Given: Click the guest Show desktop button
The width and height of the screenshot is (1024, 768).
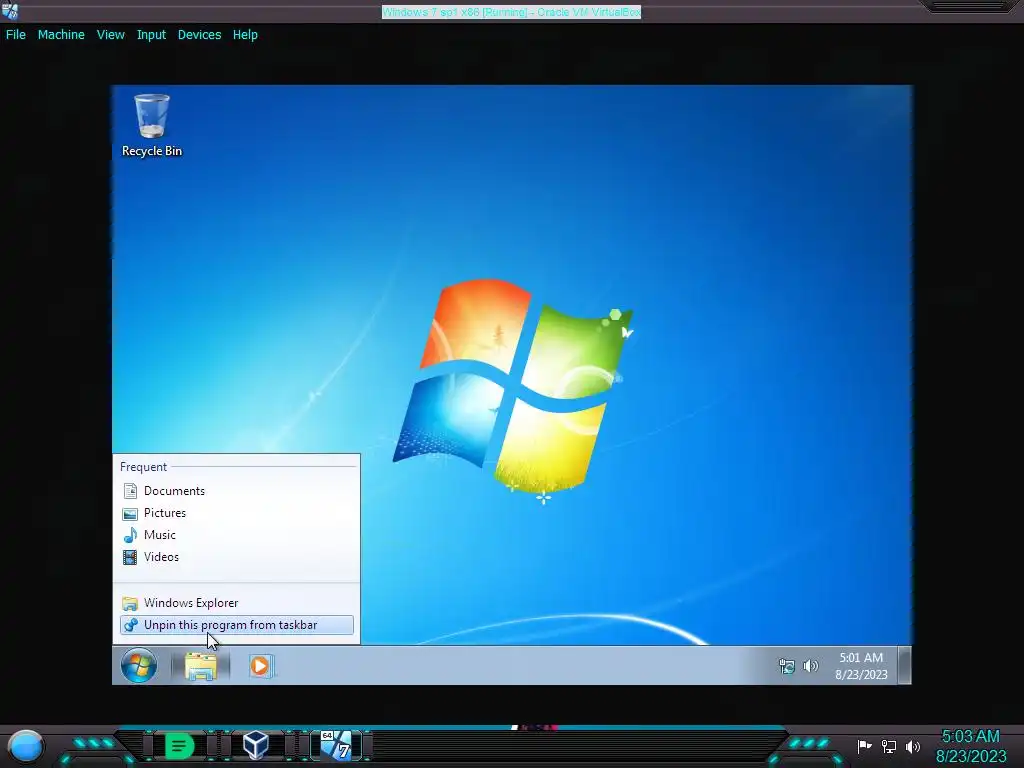Looking at the screenshot, I should pyautogui.click(x=904, y=665).
